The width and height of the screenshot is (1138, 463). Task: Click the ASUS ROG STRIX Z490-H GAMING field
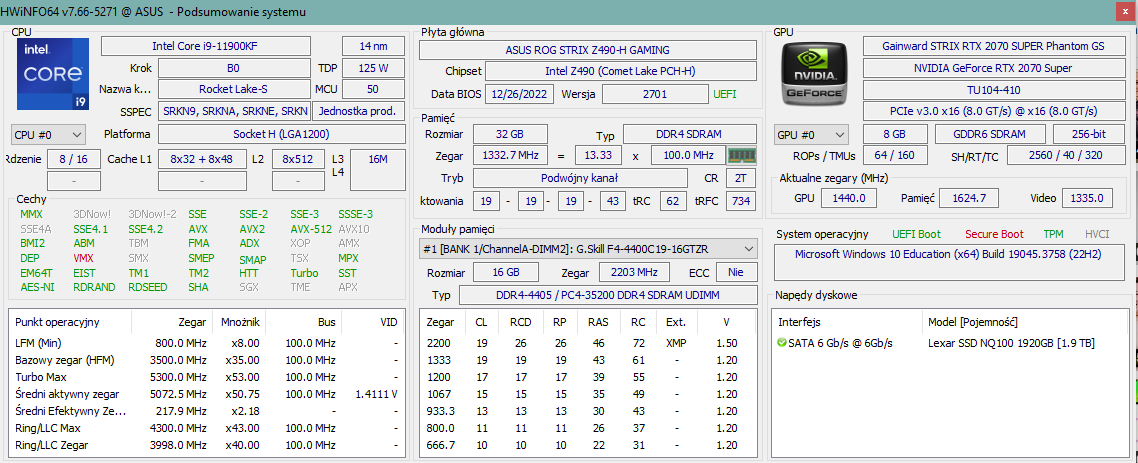tap(588, 50)
